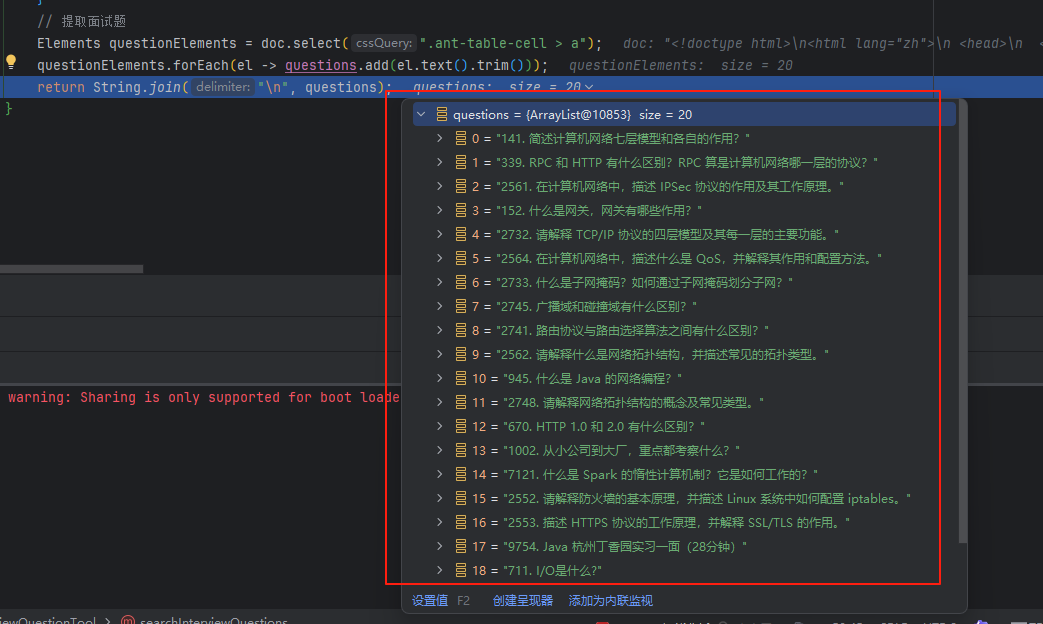The height and width of the screenshot is (624, 1043).
Task: Click the object icon of entry 6
Action: (x=460, y=282)
